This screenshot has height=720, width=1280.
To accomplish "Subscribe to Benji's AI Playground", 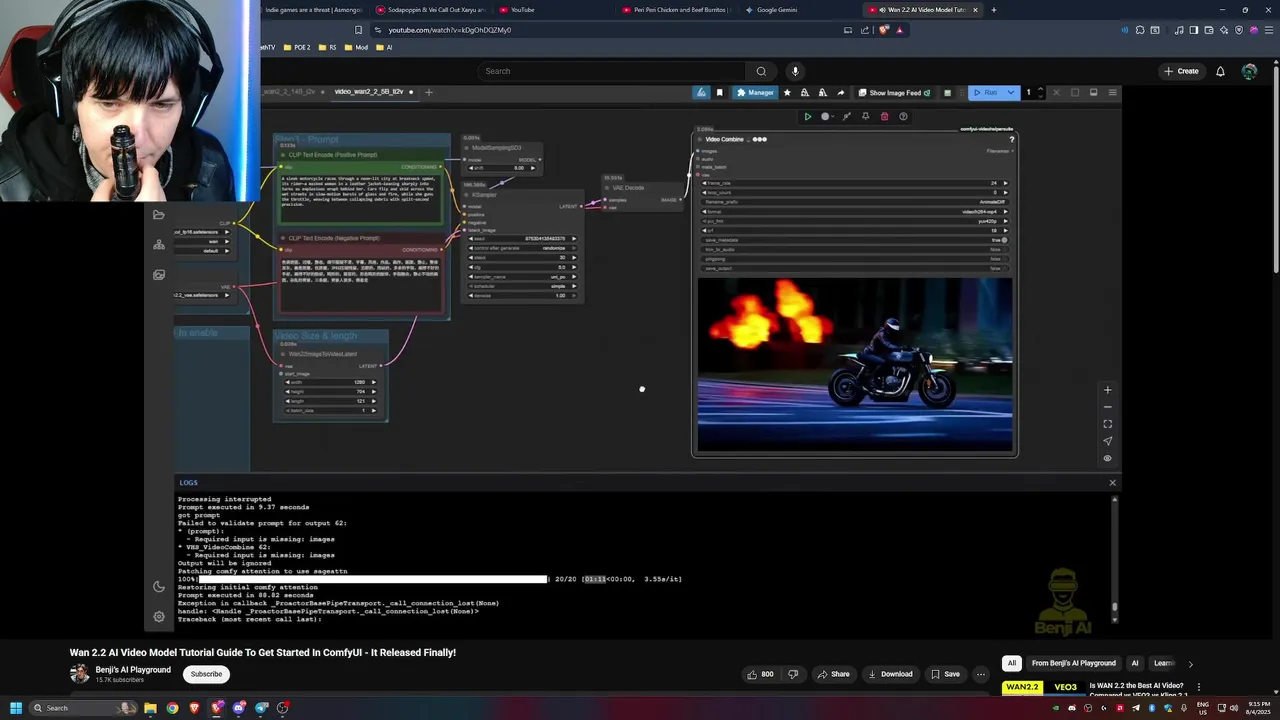I will click(206, 674).
